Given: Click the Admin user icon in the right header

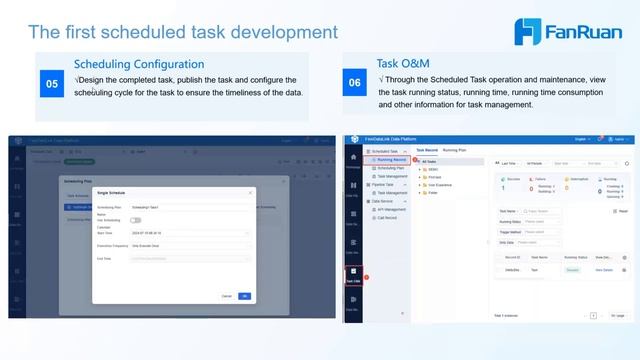Looking at the screenshot, I should tap(611, 139).
